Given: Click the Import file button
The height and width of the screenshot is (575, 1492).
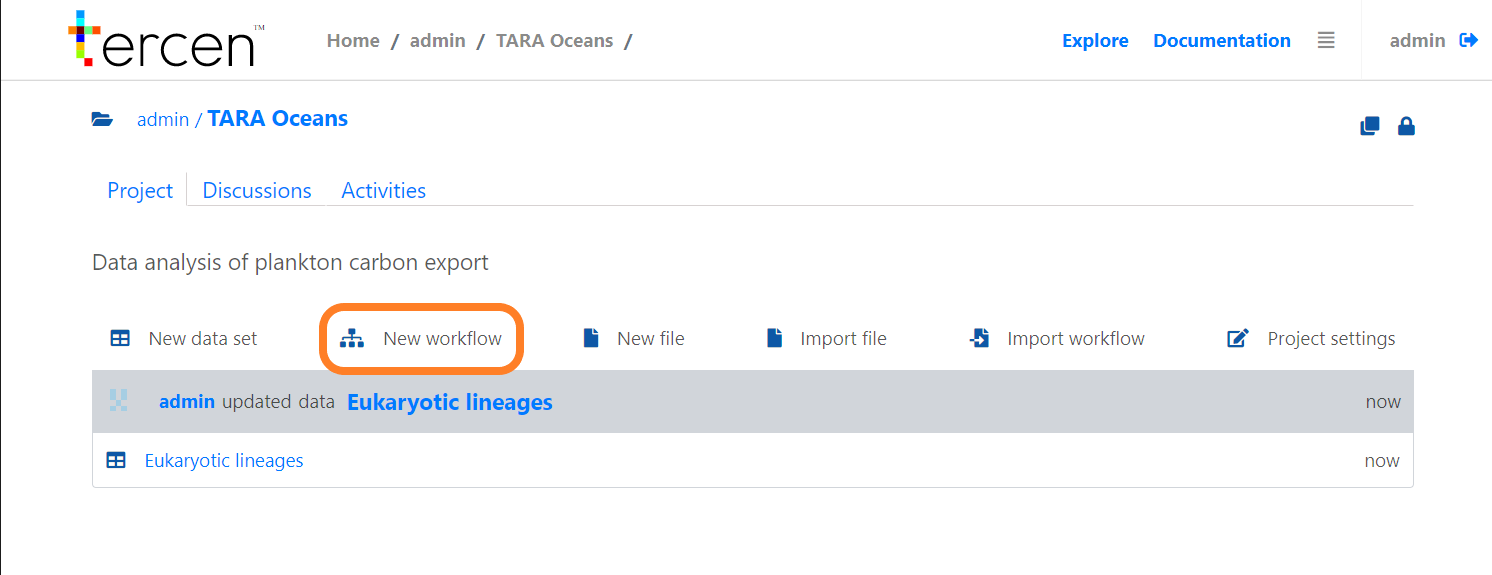Looking at the screenshot, I should pos(826,339).
